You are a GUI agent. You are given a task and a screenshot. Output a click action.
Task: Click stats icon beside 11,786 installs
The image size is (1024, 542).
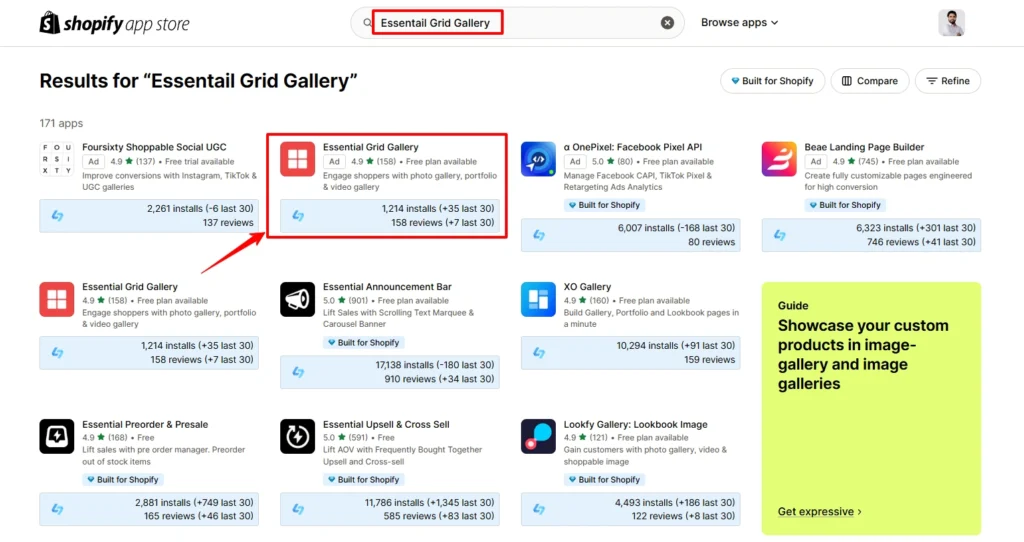tap(298, 509)
